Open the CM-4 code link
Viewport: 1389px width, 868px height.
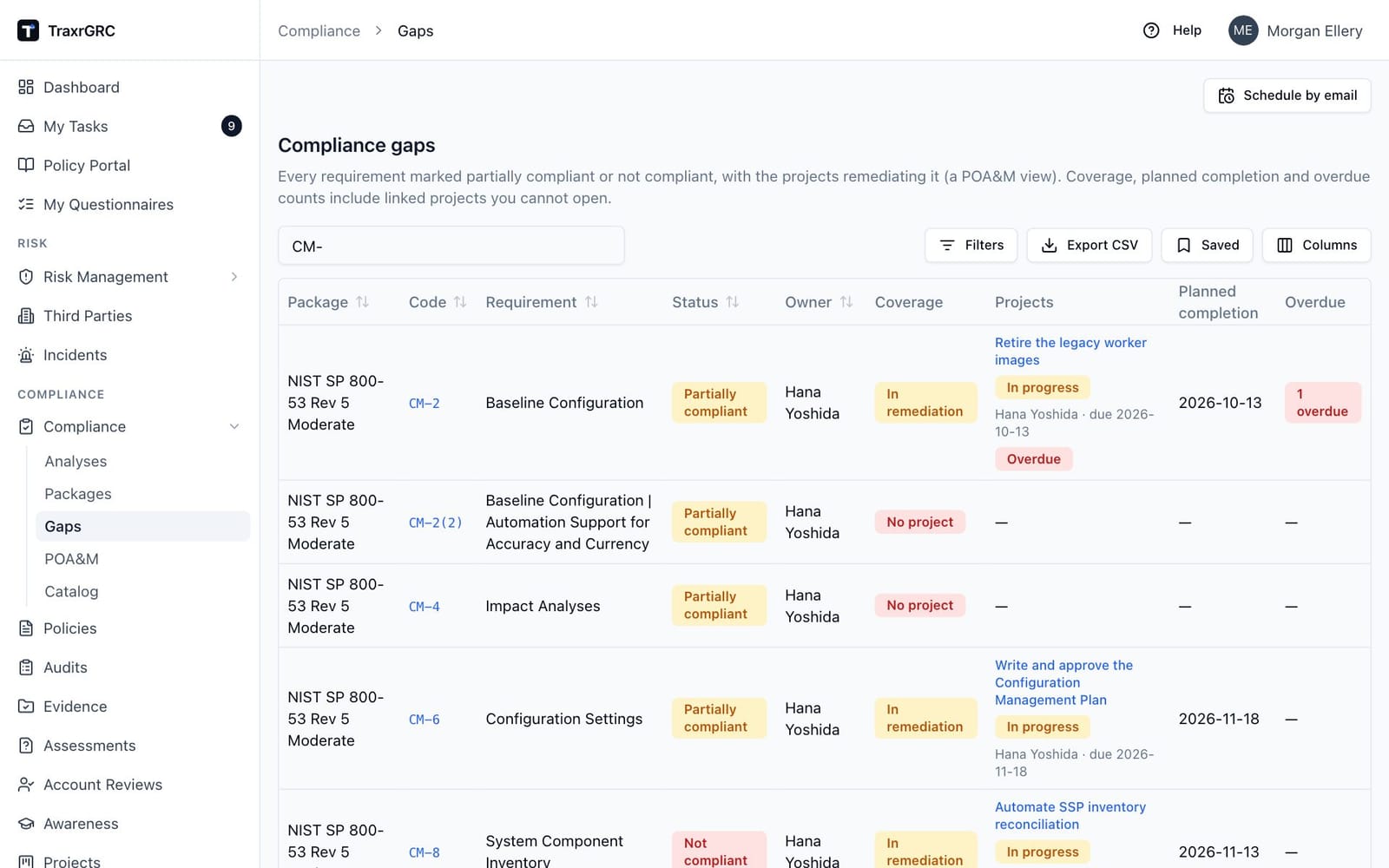(x=425, y=606)
